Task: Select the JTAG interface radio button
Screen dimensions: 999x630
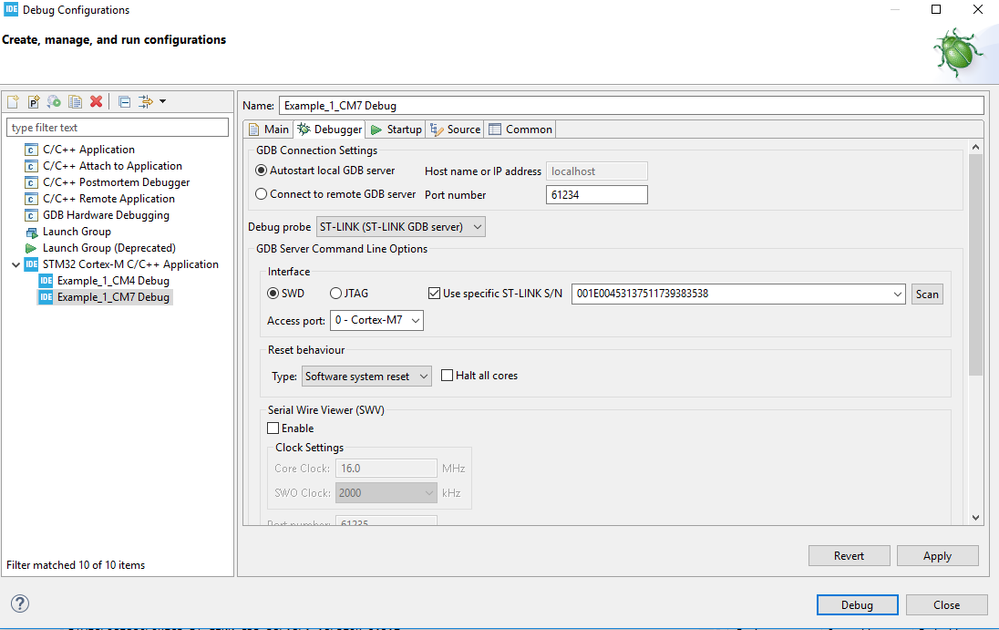Action: tap(336, 293)
